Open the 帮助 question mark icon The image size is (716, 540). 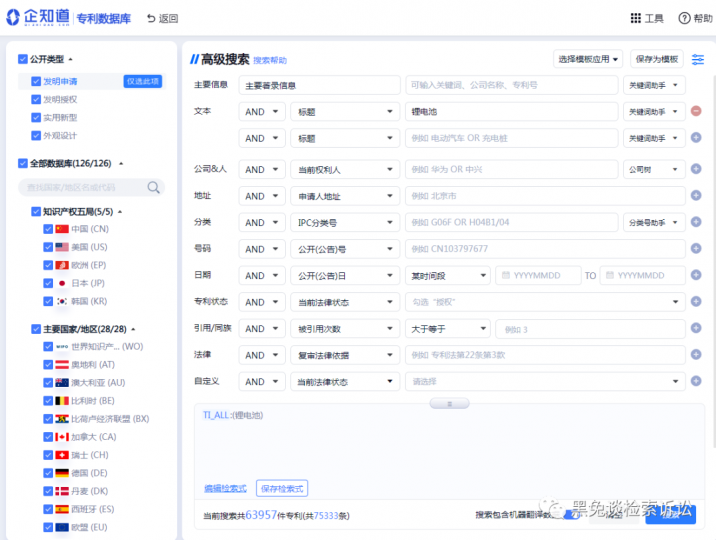[x=684, y=18]
